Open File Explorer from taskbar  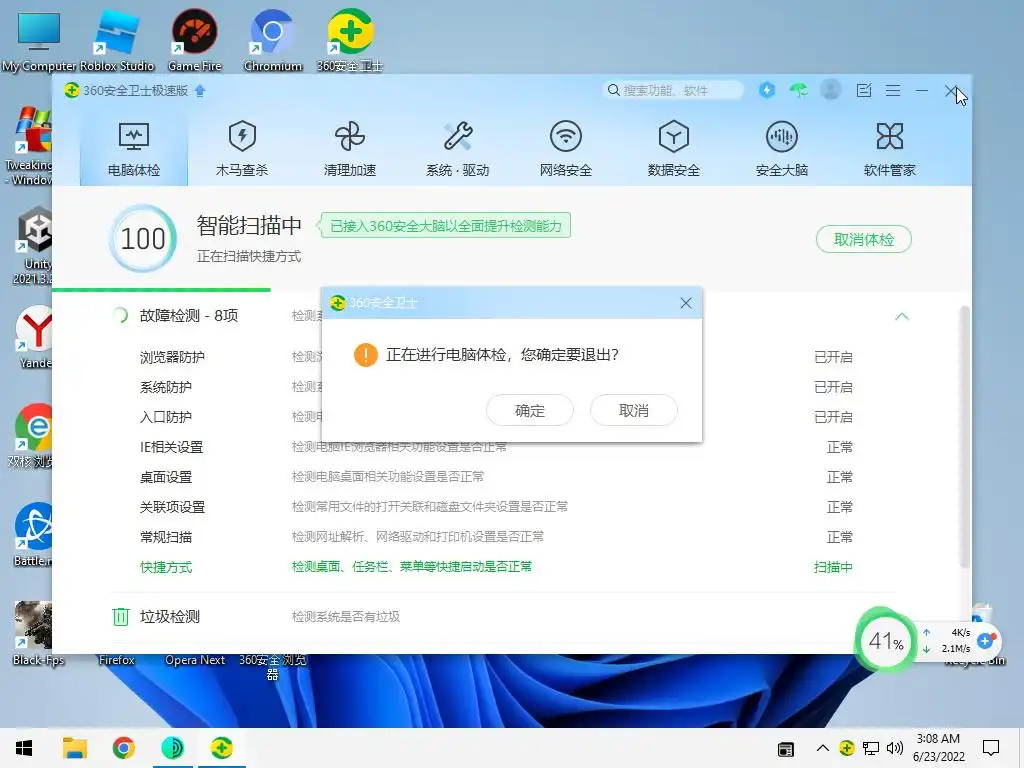(74, 748)
